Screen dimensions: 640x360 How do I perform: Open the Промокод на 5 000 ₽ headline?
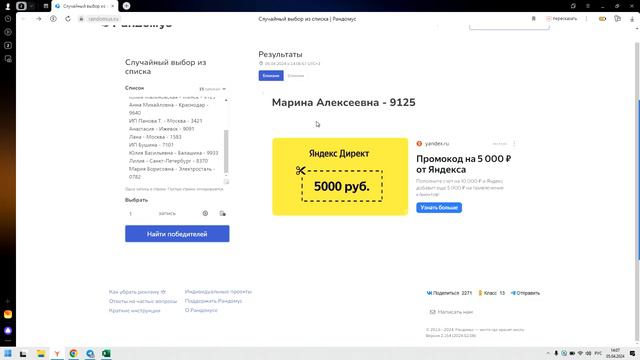pyautogui.click(x=464, y=164)
